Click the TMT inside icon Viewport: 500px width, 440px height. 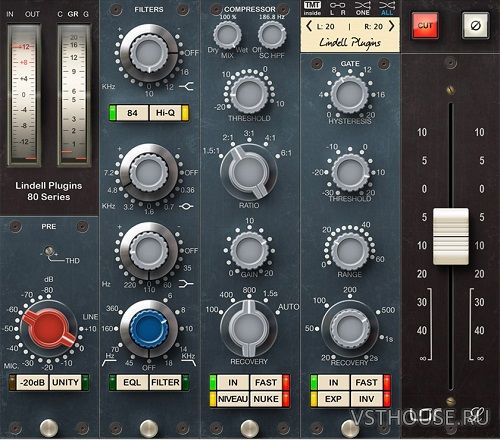[312, 8]
